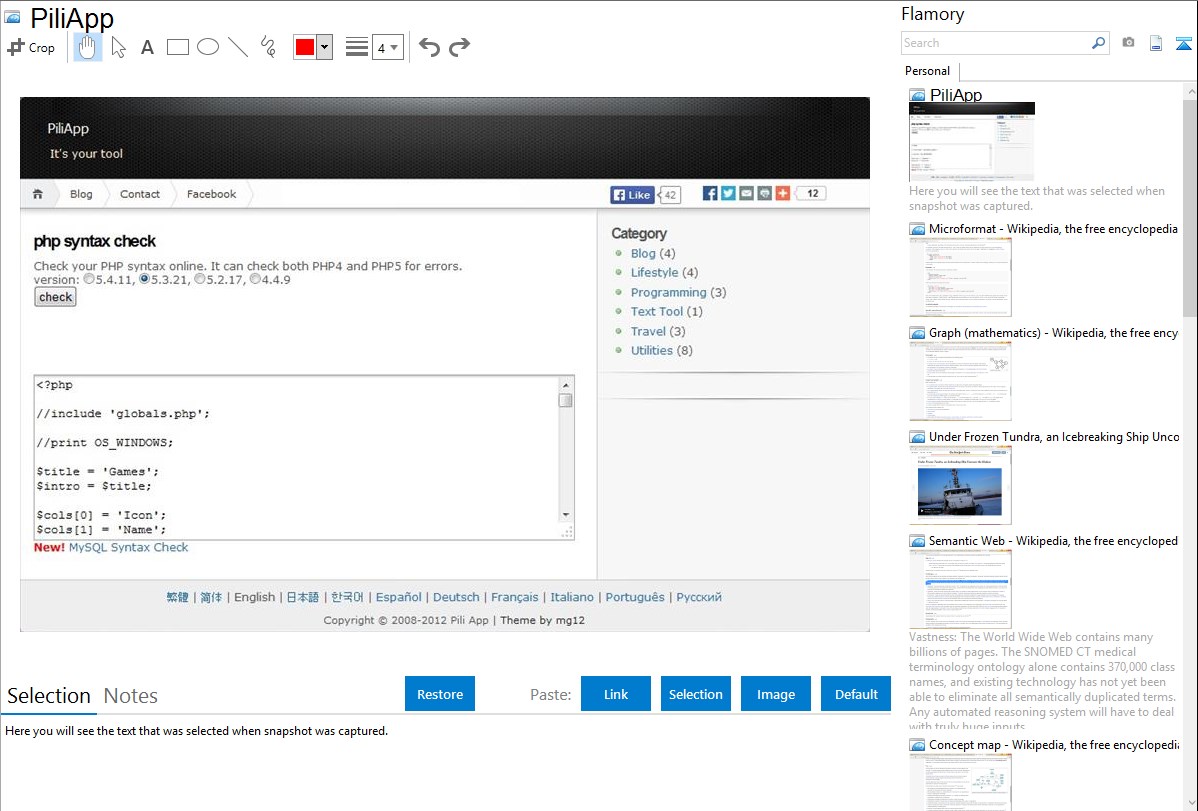
Task: Click the sidebar scrollbar up arrow
Action: pyautogui.click(x=1190, y=92)
